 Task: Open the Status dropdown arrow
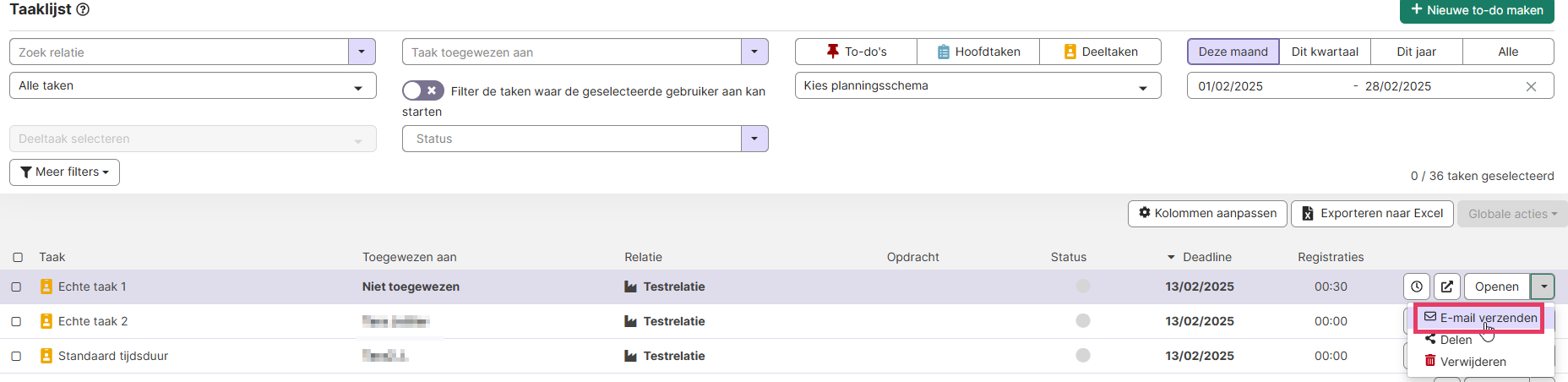754,139
